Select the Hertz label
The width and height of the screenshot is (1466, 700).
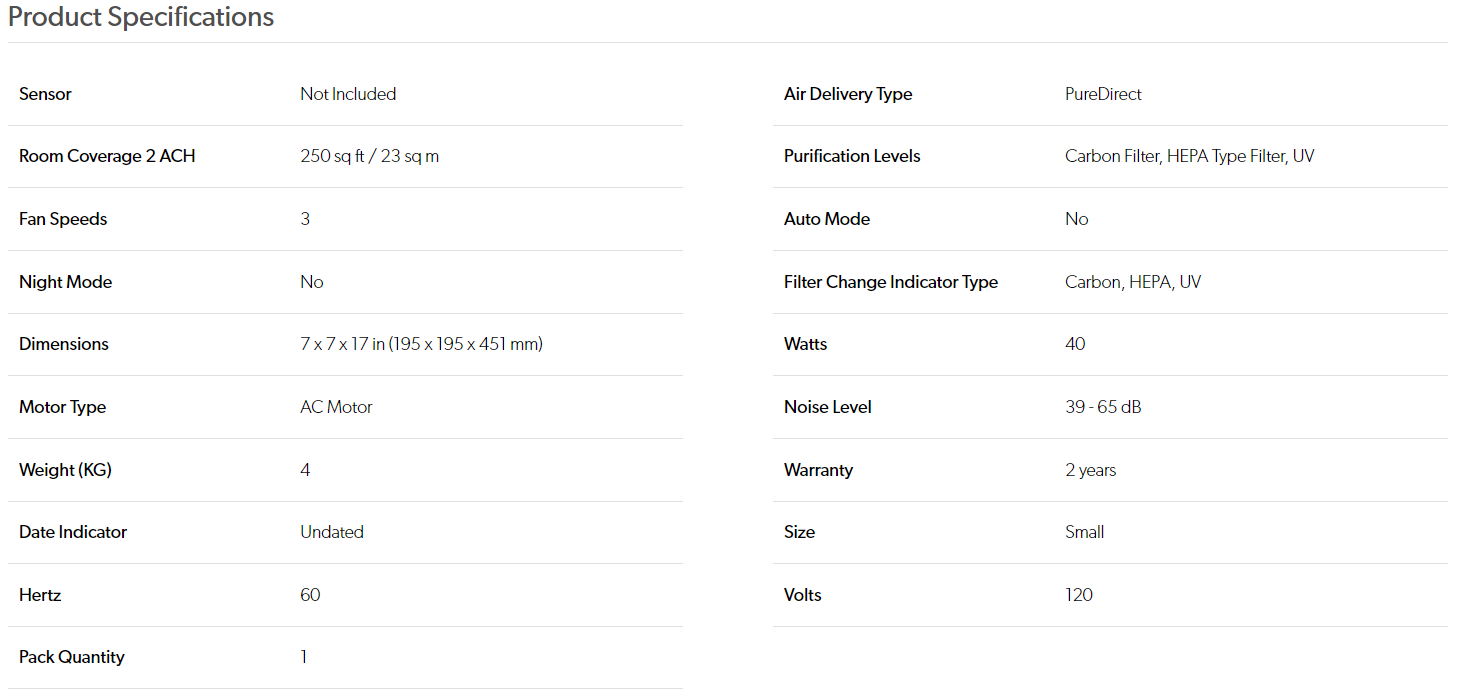[x=40, y=595]
